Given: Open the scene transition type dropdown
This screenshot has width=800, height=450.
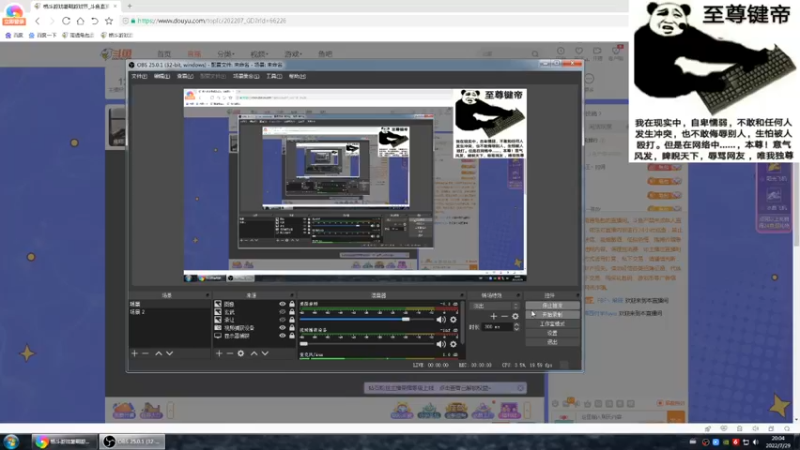Looking at the screenshot, I should tap(494, 306).
